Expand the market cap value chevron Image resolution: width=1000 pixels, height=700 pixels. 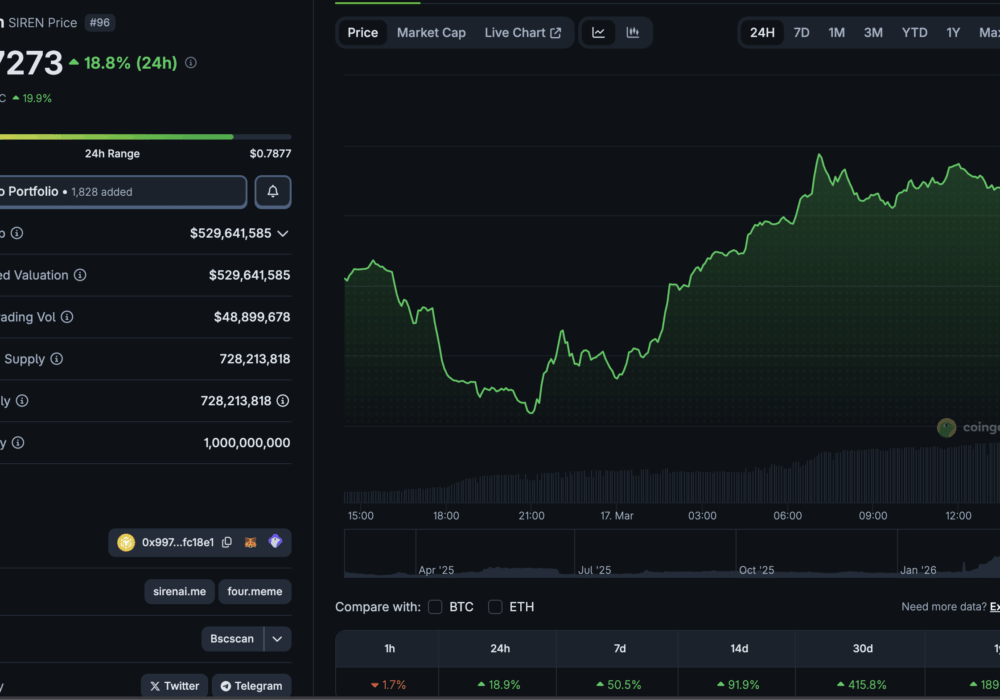[x=283, y=233]
